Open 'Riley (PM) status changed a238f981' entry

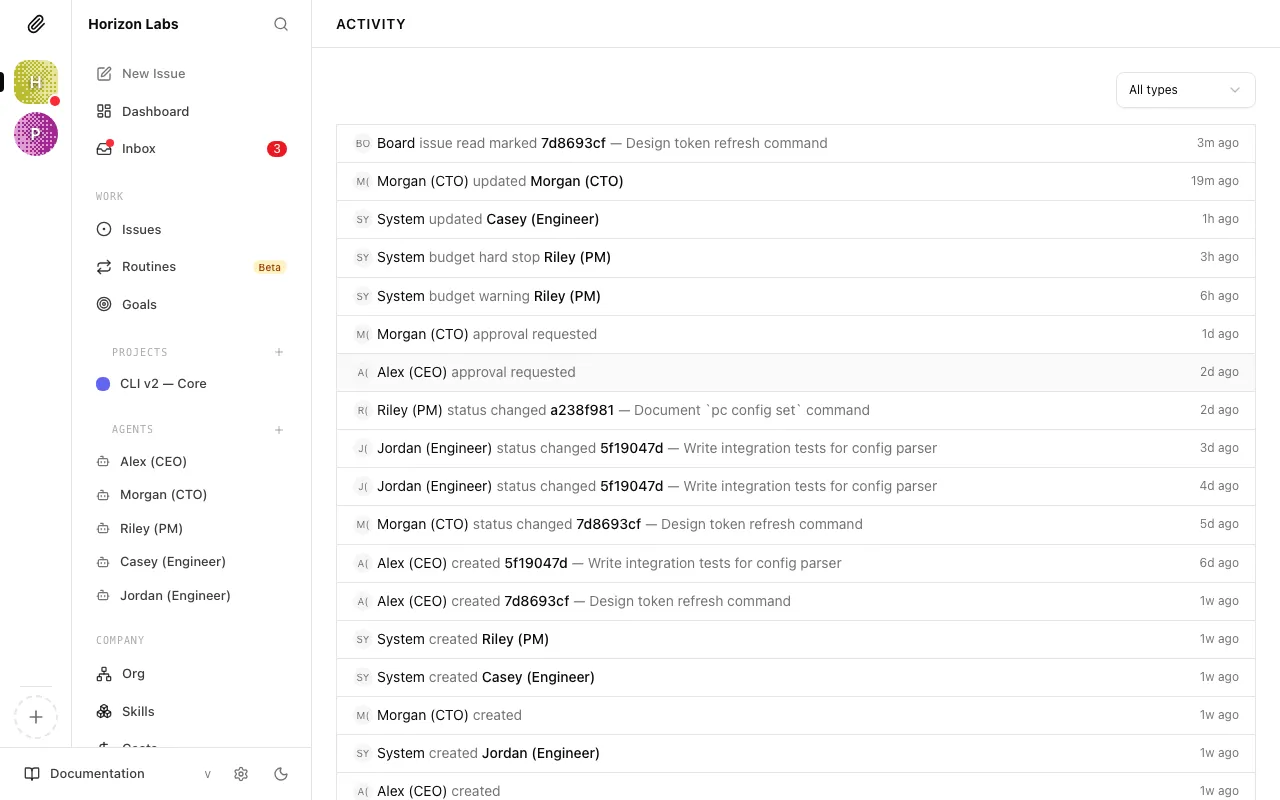(796, 410)
